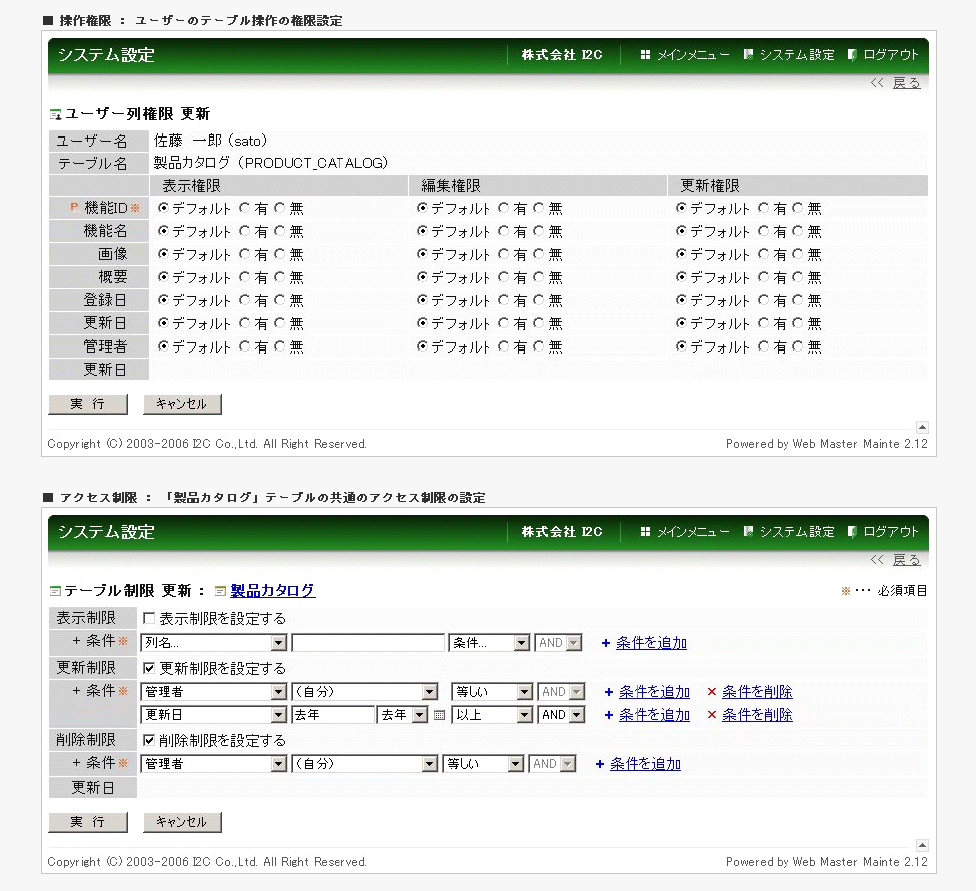Click the page-top arrow icon in the ユーザー列権限 panel

921,427
